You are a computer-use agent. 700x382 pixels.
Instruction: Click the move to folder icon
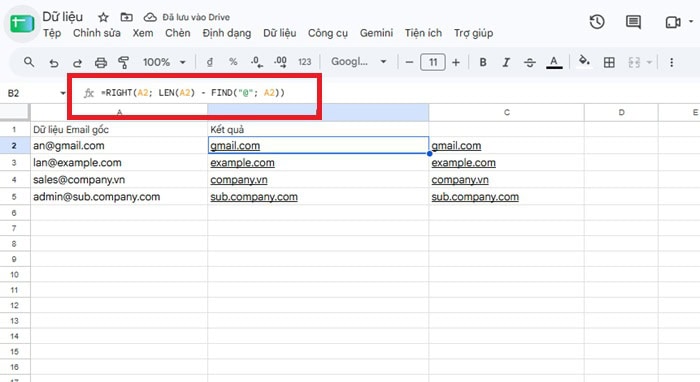pyautogui.click(x=127, y=17)
